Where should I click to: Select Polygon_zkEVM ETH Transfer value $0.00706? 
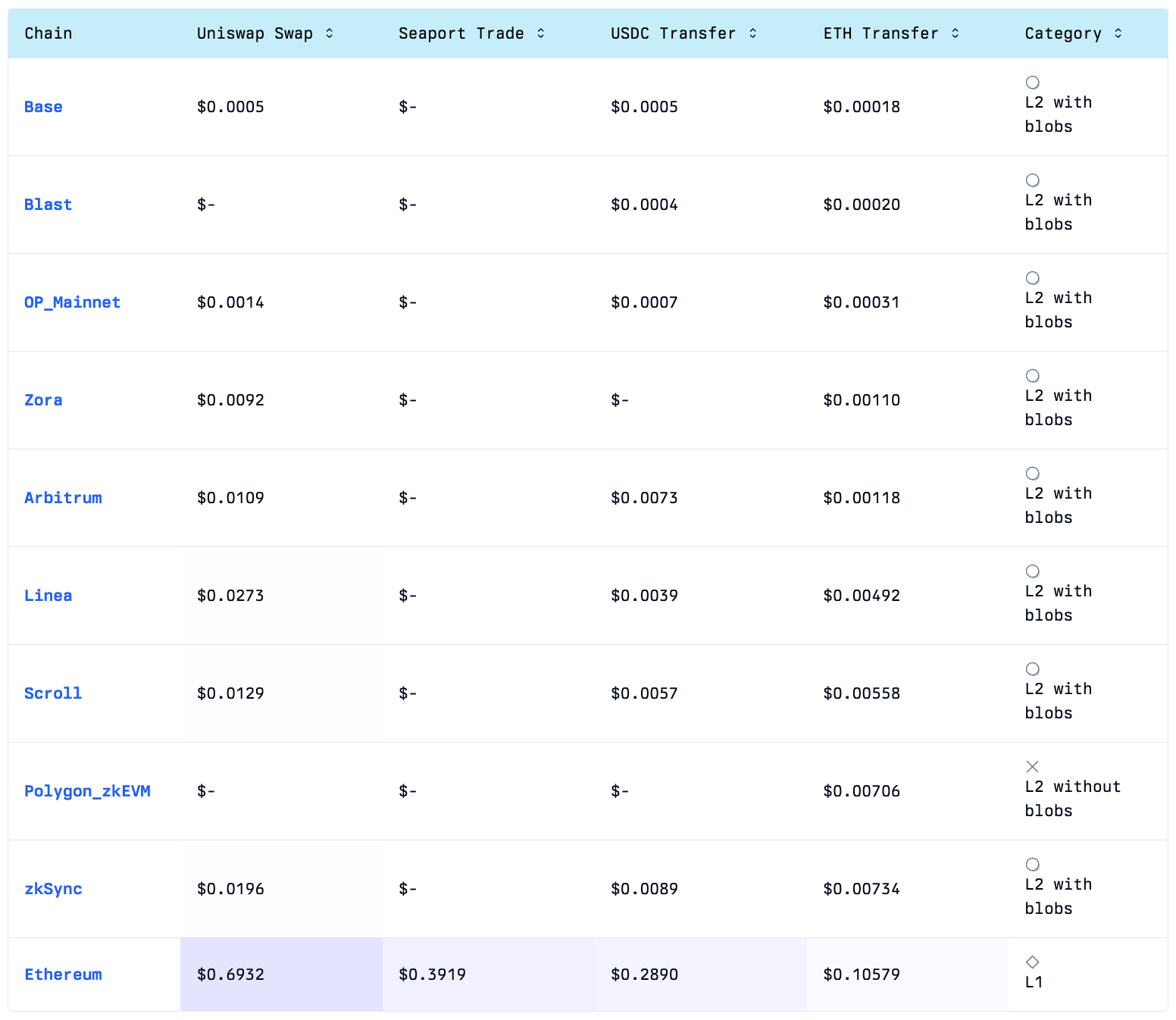coord(862,791)
